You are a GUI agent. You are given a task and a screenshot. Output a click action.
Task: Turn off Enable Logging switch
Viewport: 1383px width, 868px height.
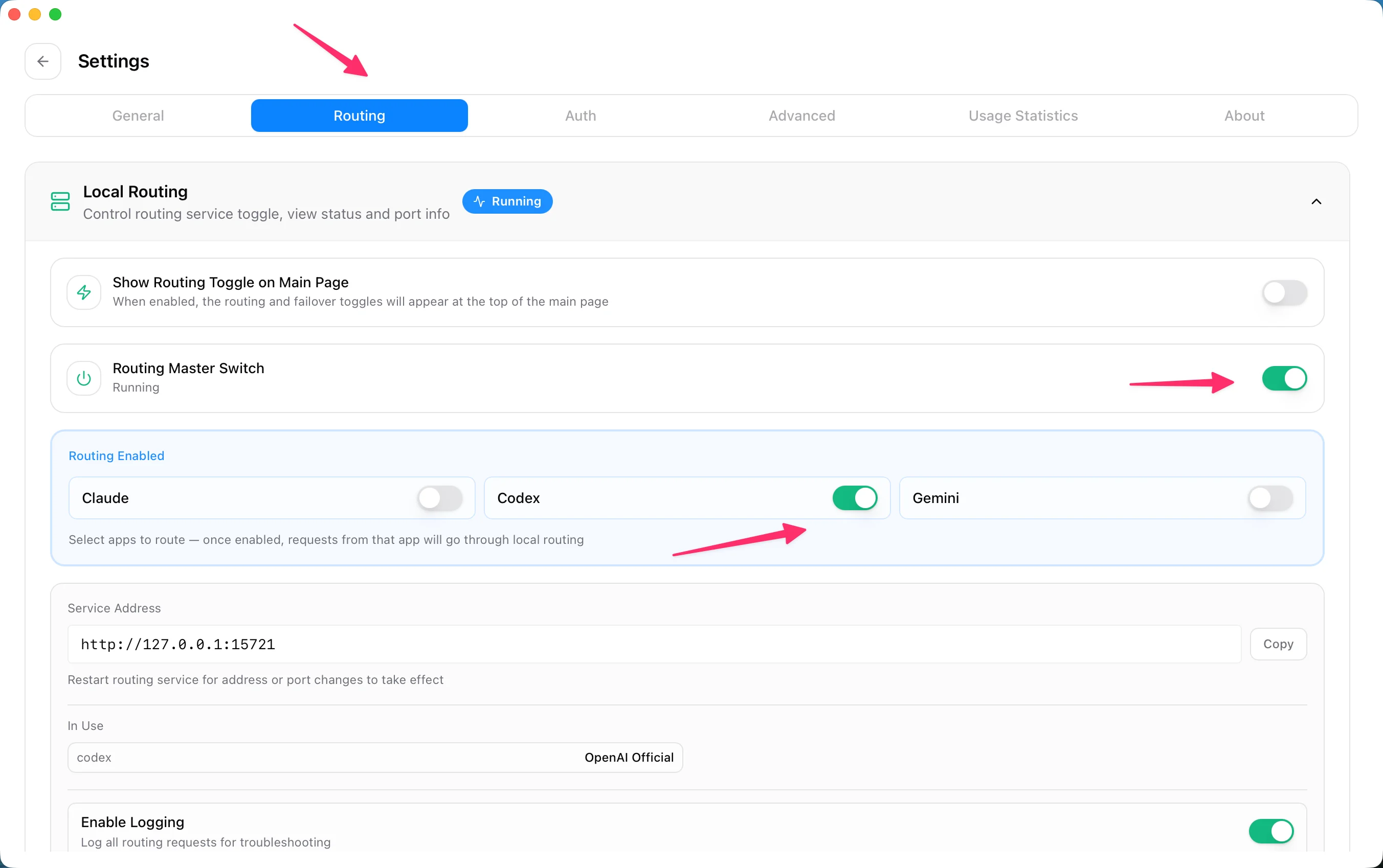[x=1271, y=831]
